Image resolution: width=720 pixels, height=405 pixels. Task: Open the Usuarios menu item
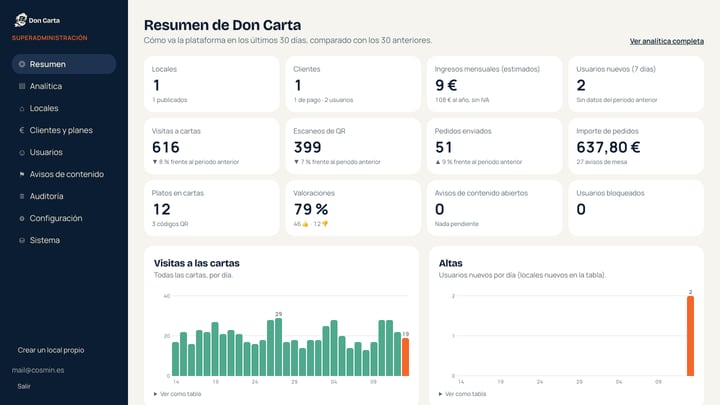coord(64,152)
